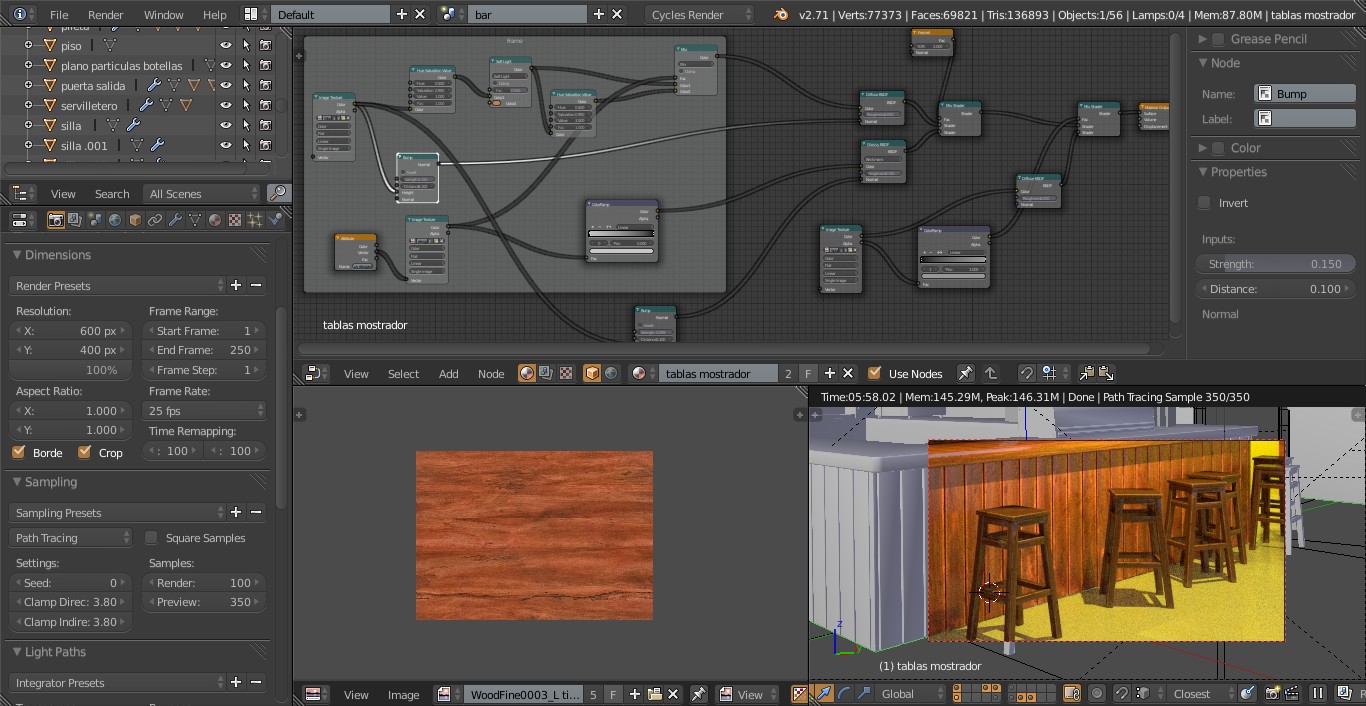Enable rotate manipulator arc in 3D view
The height and width of the screenshot is (706, 1366).
844,693
